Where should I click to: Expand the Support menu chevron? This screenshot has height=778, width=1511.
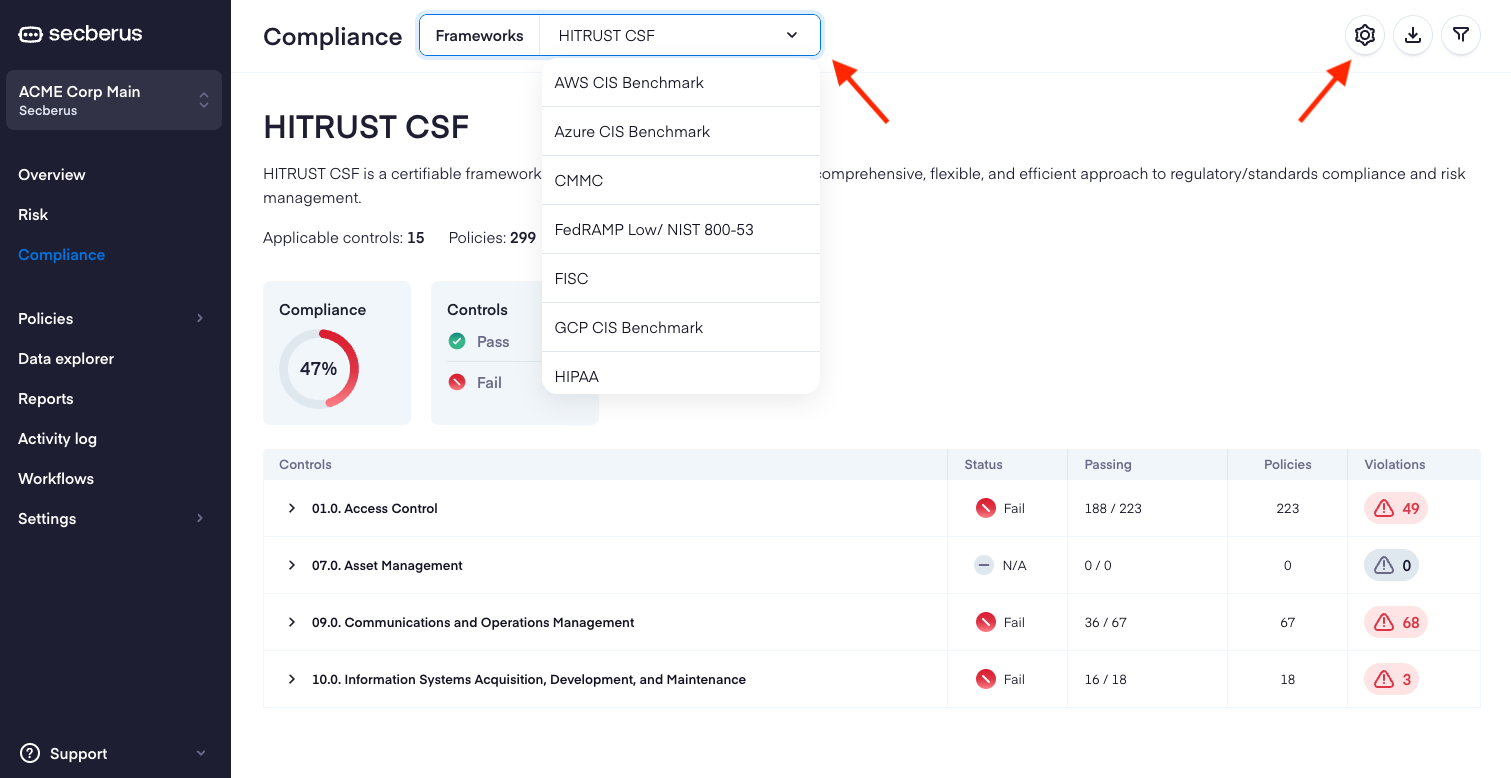point(201,753)
